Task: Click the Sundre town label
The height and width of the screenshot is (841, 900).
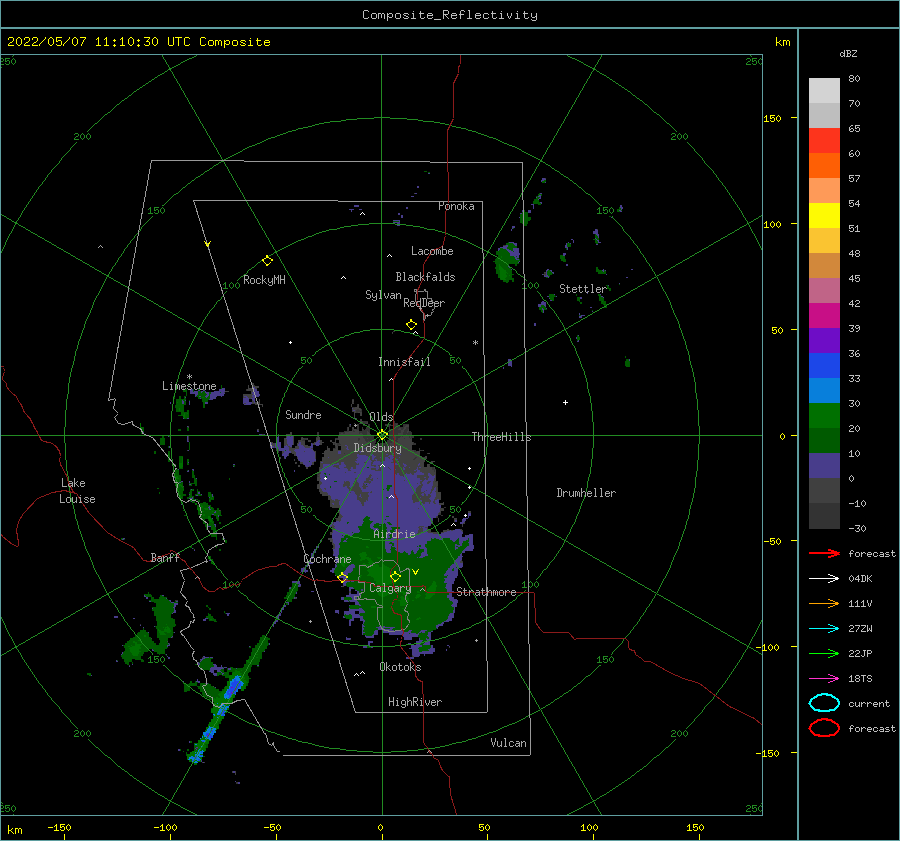Action: [303, 414]
